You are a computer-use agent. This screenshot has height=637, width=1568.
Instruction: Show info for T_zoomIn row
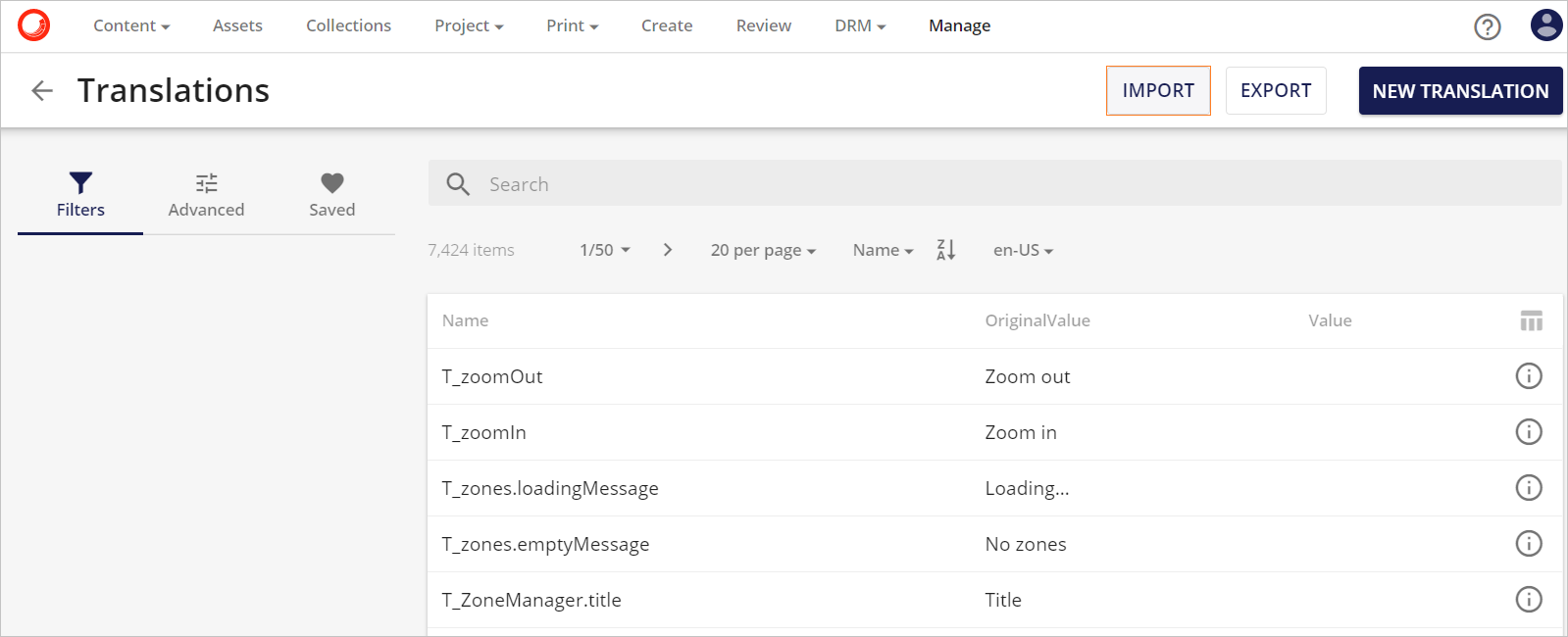[x=1529, y=431]
